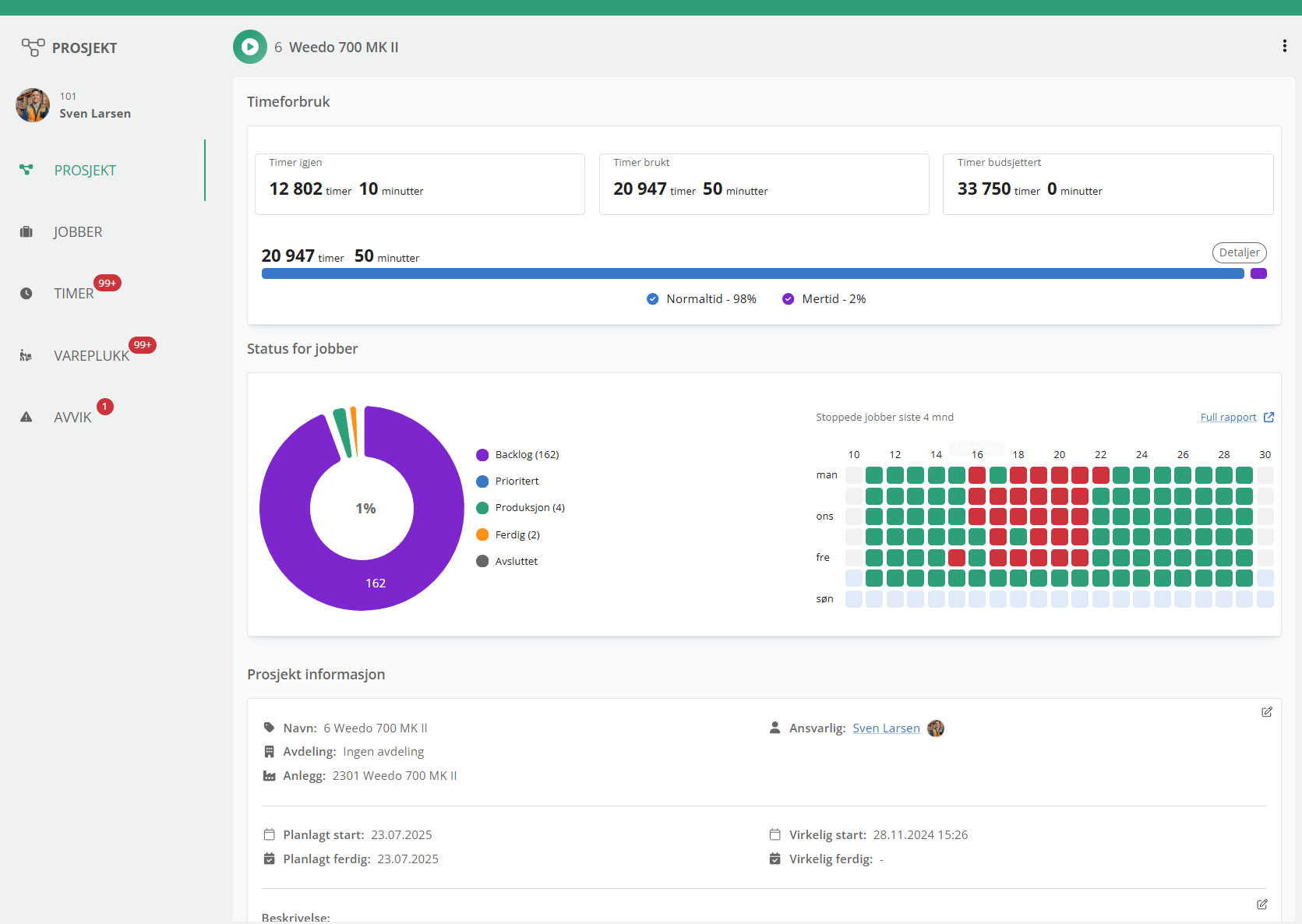Click the external-link icon next to Full rapport

(x=1268, y=418)
